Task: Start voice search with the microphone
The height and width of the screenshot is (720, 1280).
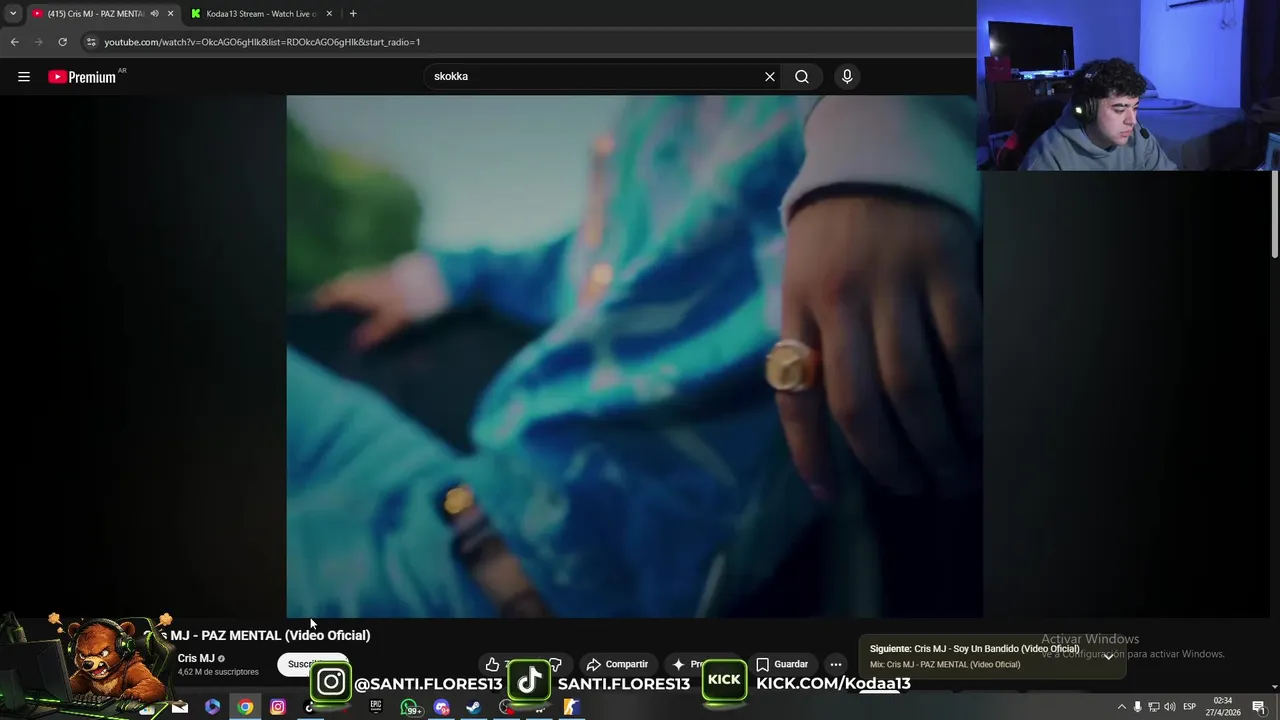Action: tap(847, 77)
